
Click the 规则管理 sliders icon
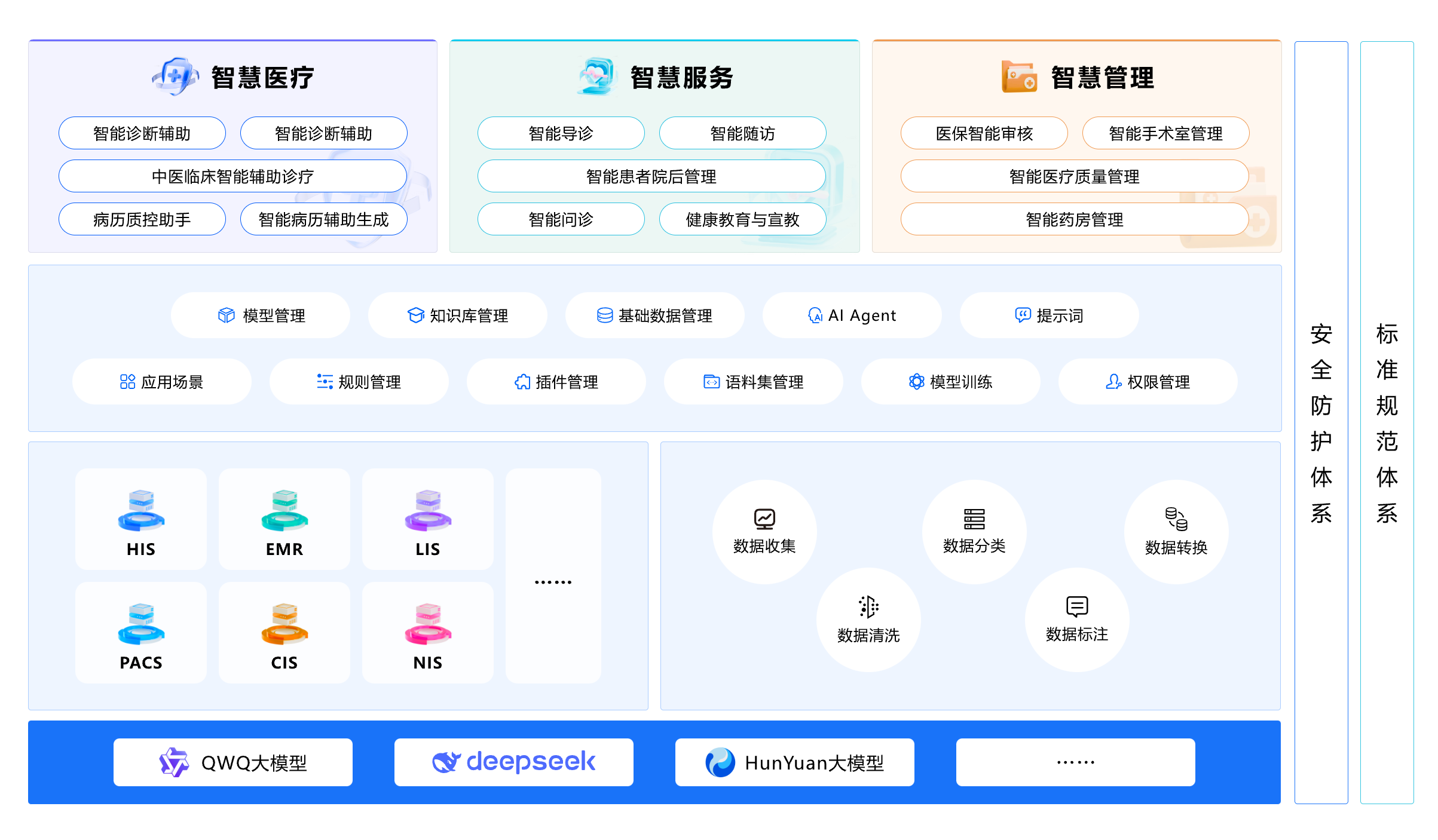[x=325, y=382]
